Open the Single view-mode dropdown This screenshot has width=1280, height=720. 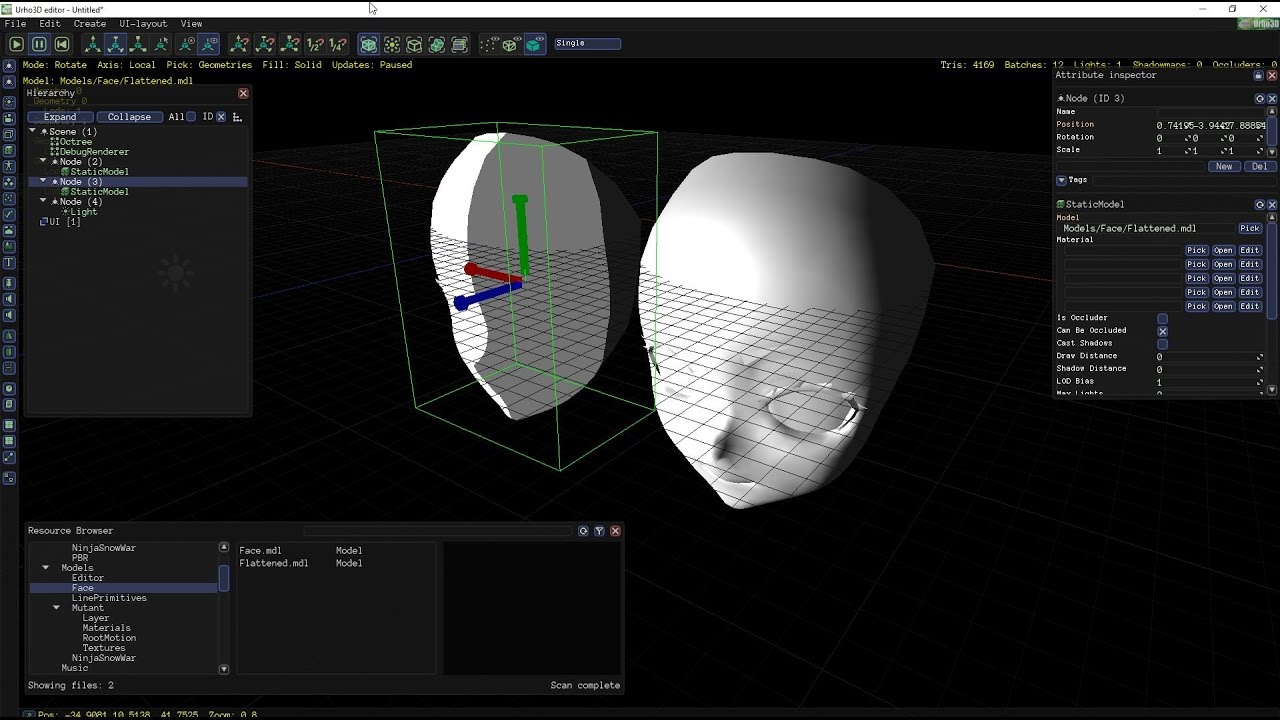[x=587, y=44]
